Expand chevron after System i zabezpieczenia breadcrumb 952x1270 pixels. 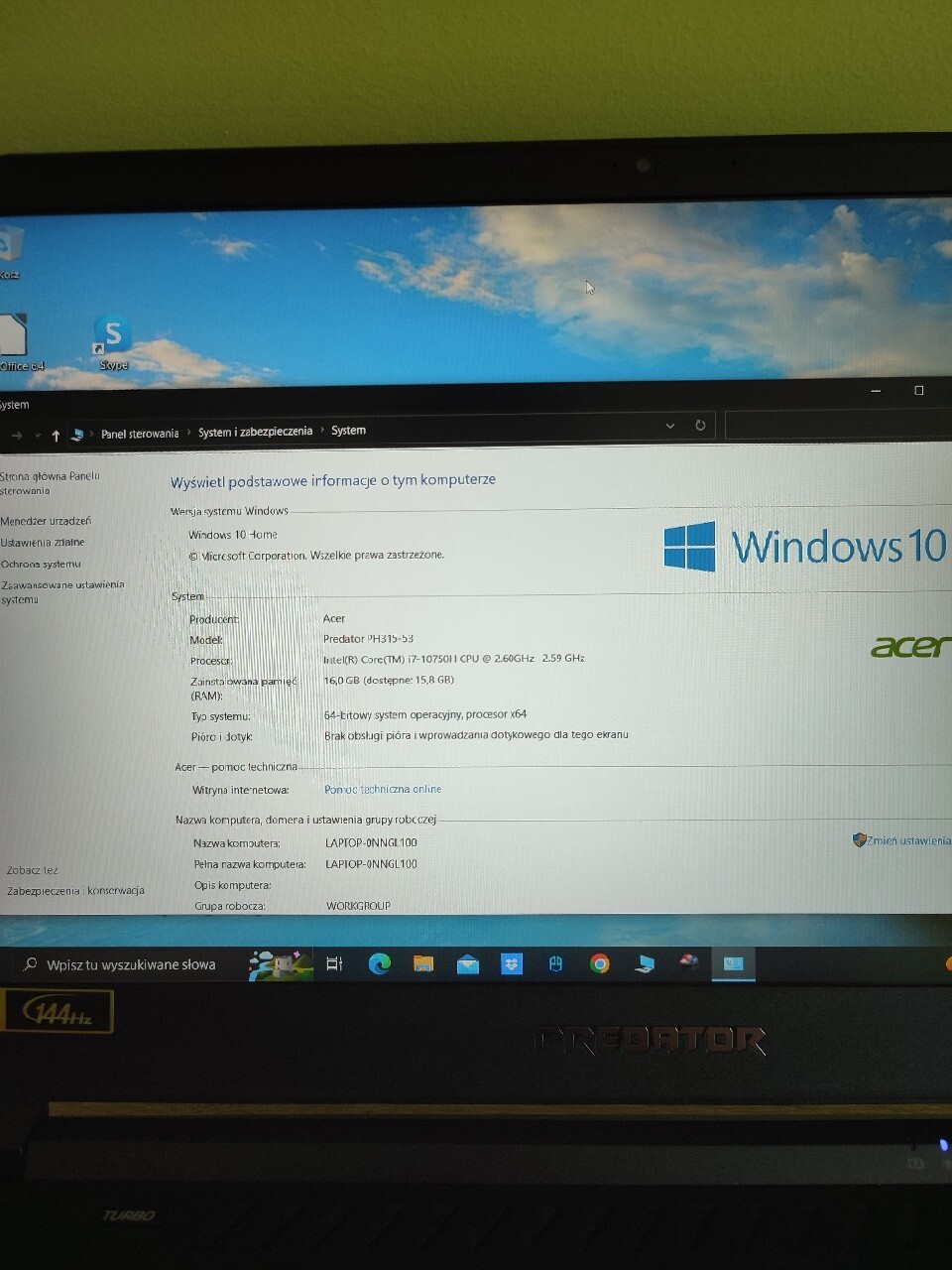coord(321,431)
